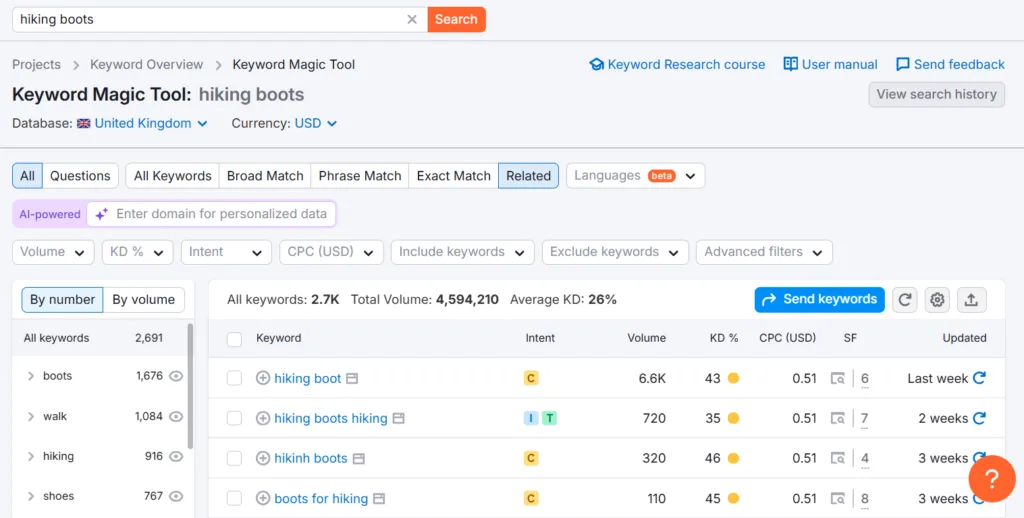This screenshot has width=1024, height=518.
Task: Switch to the Questions tab
Action: coord(80,176)
